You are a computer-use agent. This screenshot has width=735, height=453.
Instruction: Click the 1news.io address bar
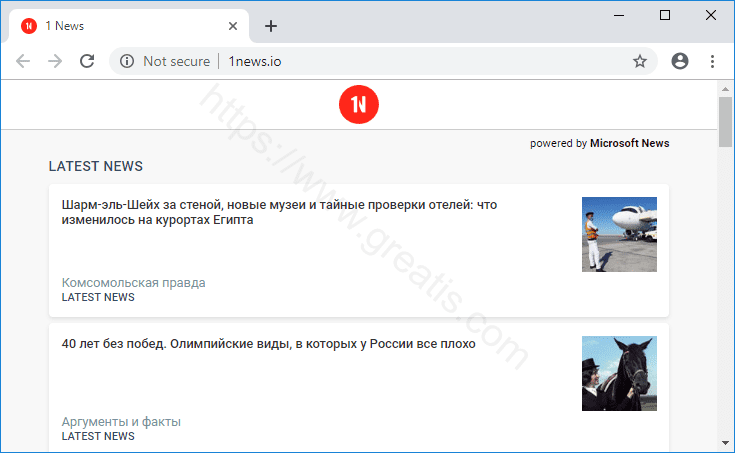384,61
